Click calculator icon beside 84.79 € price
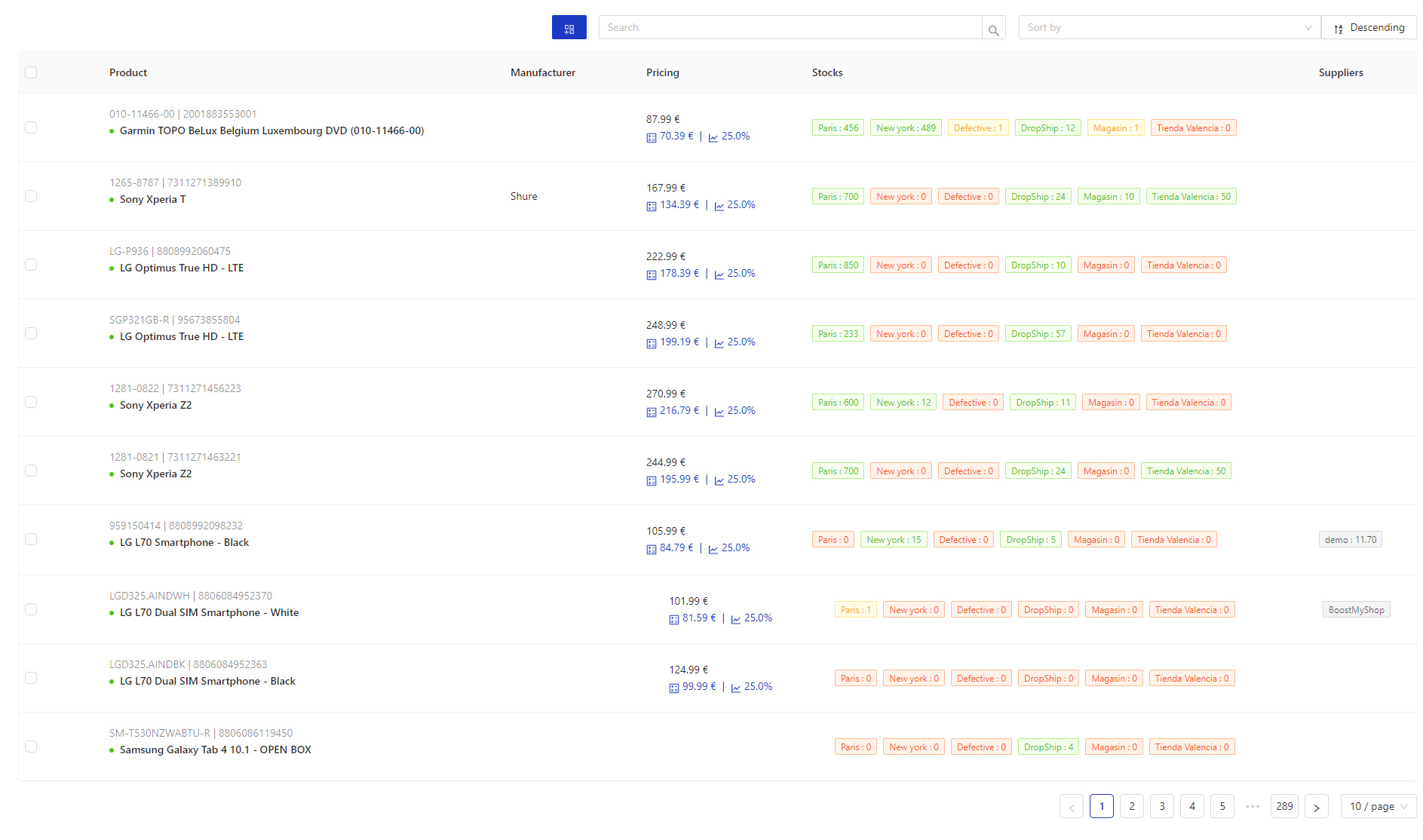 coord(652,549)
